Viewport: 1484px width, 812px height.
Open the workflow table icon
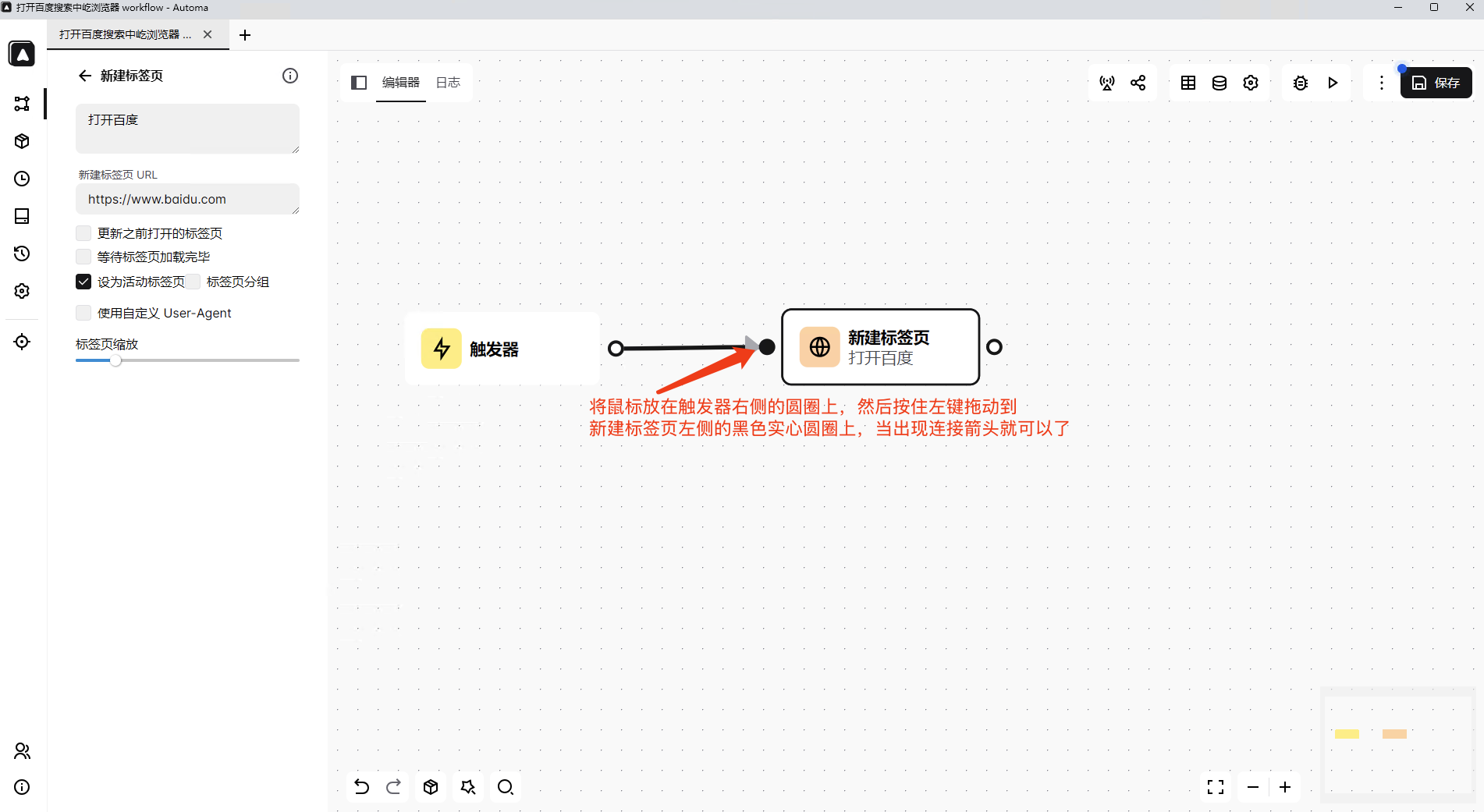tap(1188, 83)
